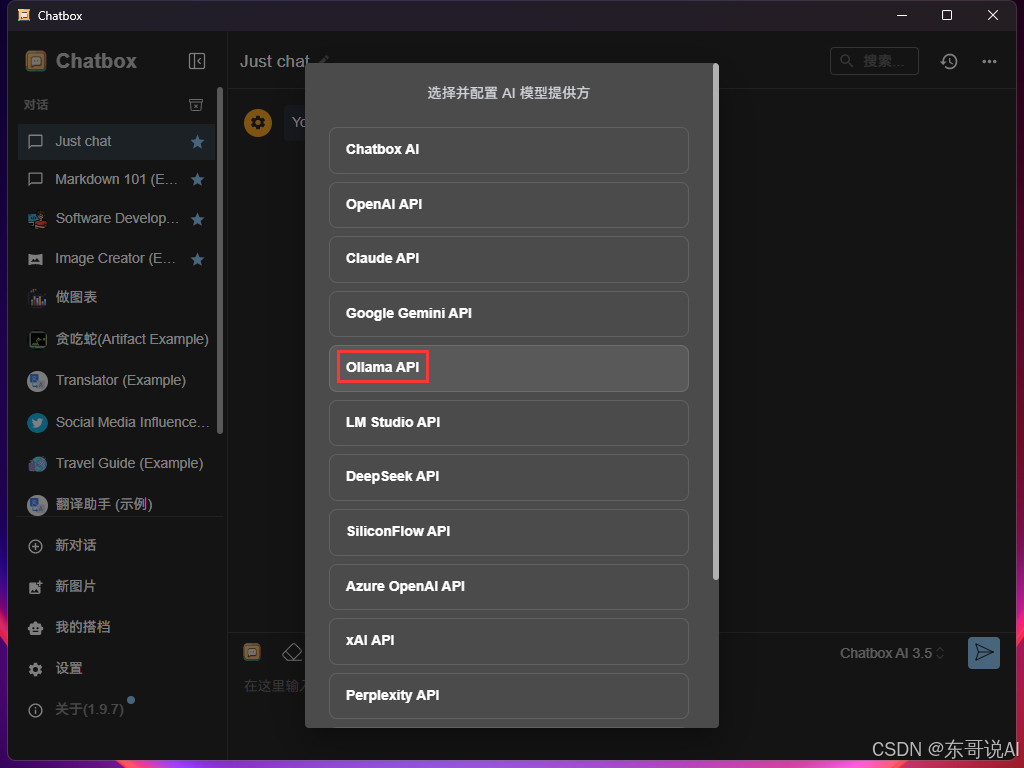Click the Software Developer avatar icon
Image resolution: width=1024 pixels, height=768 pixels.
click(37, 219)
